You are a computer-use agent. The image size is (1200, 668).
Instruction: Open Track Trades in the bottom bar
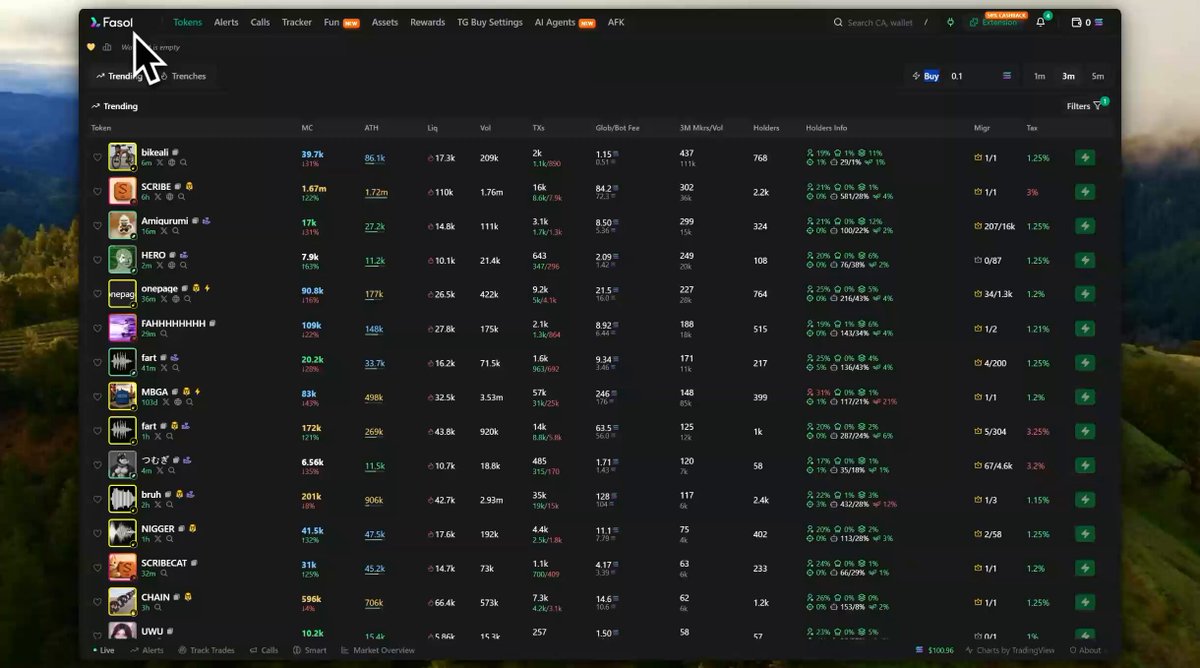(204, 650)
